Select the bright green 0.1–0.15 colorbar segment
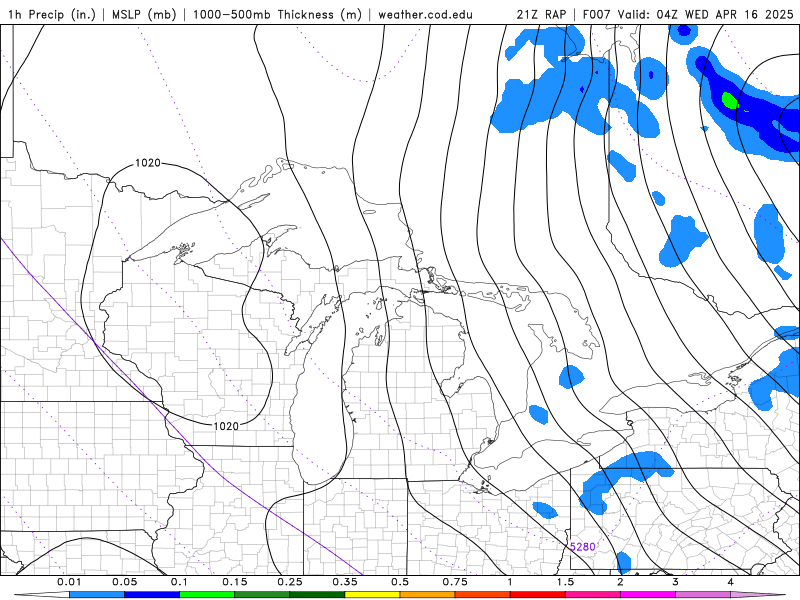The width and height of the screenshot is (800, 600). [207, 595]
